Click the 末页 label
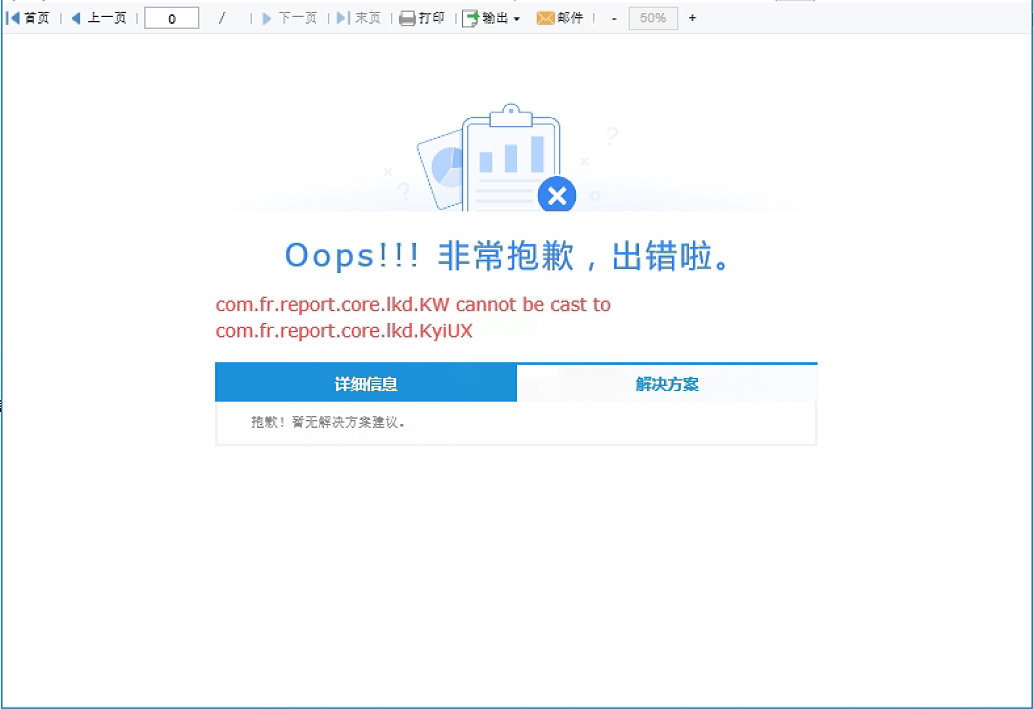 pyautogui.click(x=368, y=18)
